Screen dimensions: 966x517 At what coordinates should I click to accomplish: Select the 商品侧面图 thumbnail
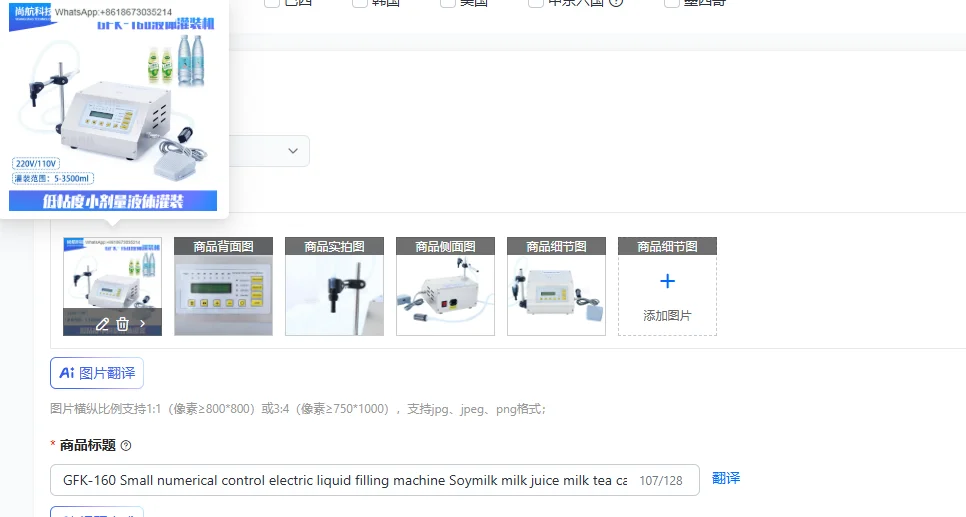click(x=445, y=287)
